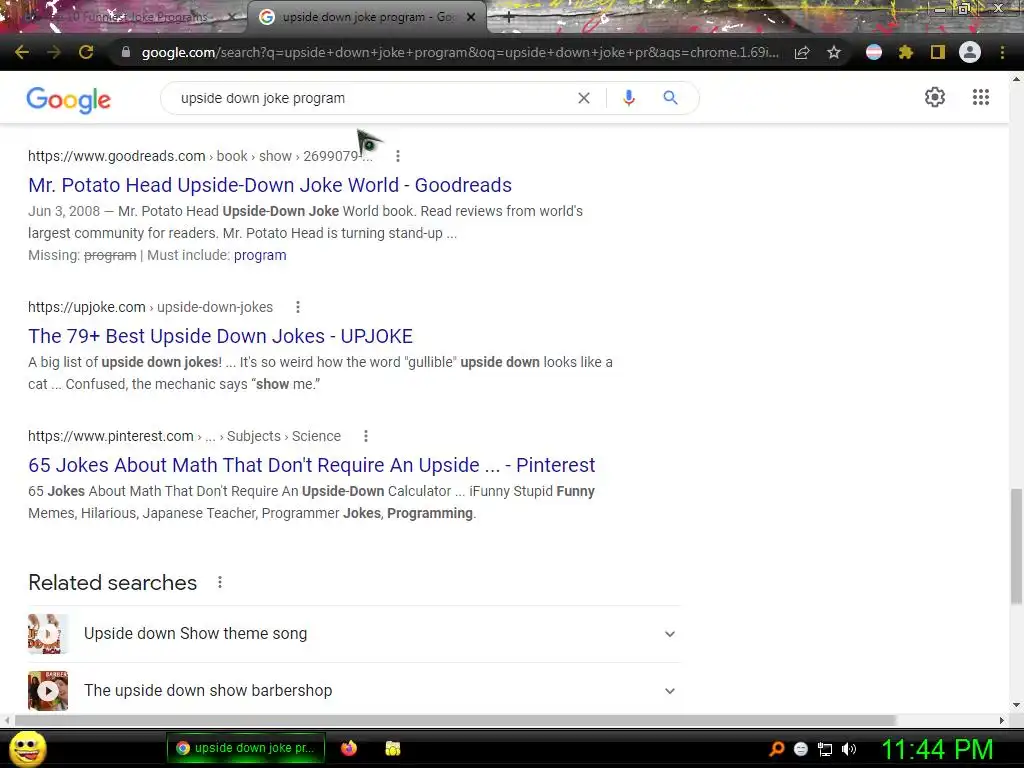Open Upside down Show theme song thumbnail
This screenshot has height=768, width=1024.
(48, 633)
